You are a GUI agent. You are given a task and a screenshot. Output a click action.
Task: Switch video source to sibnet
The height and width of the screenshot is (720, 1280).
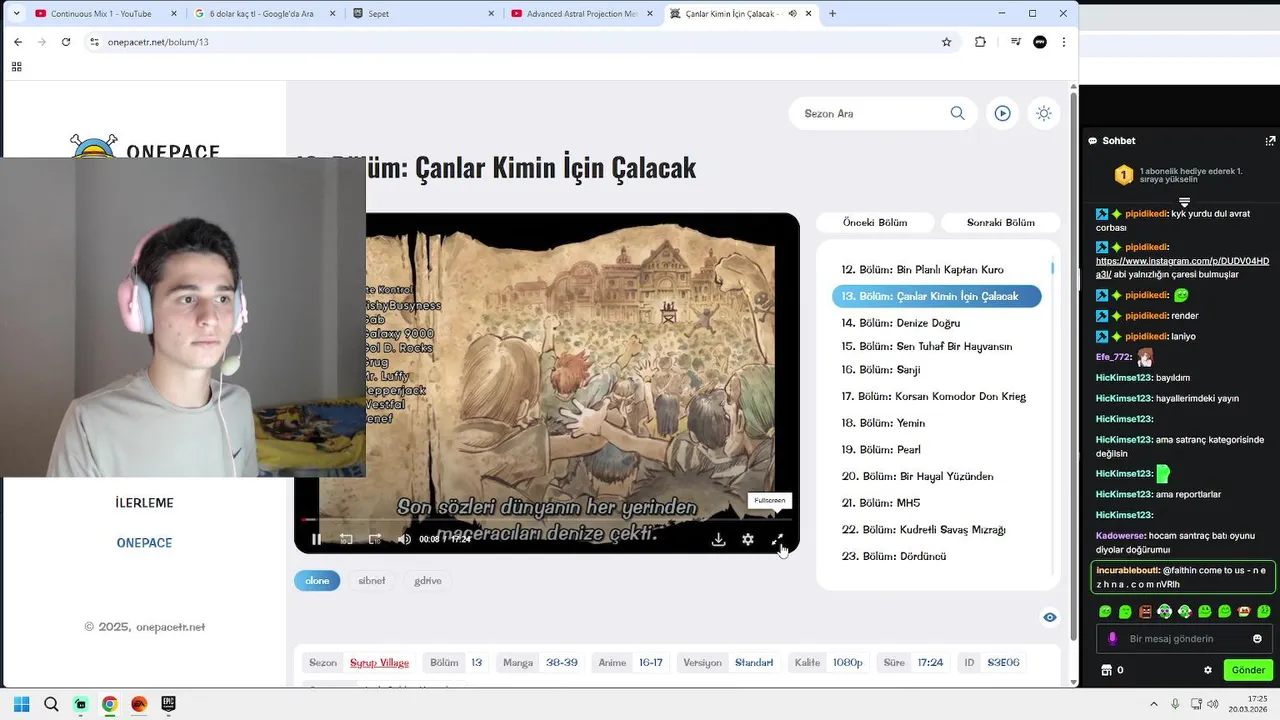point(372,580)
